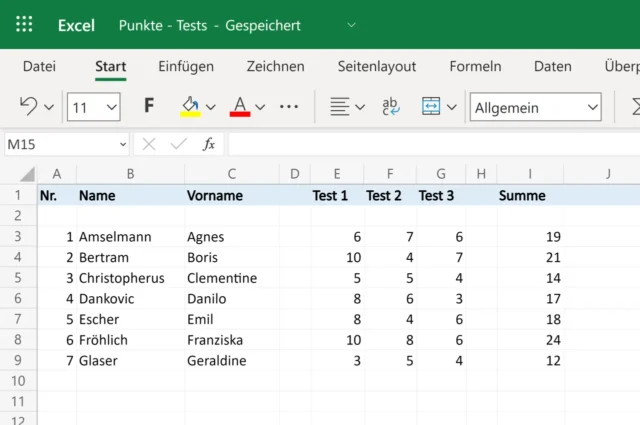Open more font options (three dots)

pyautogui.click(x=289, y=106)
